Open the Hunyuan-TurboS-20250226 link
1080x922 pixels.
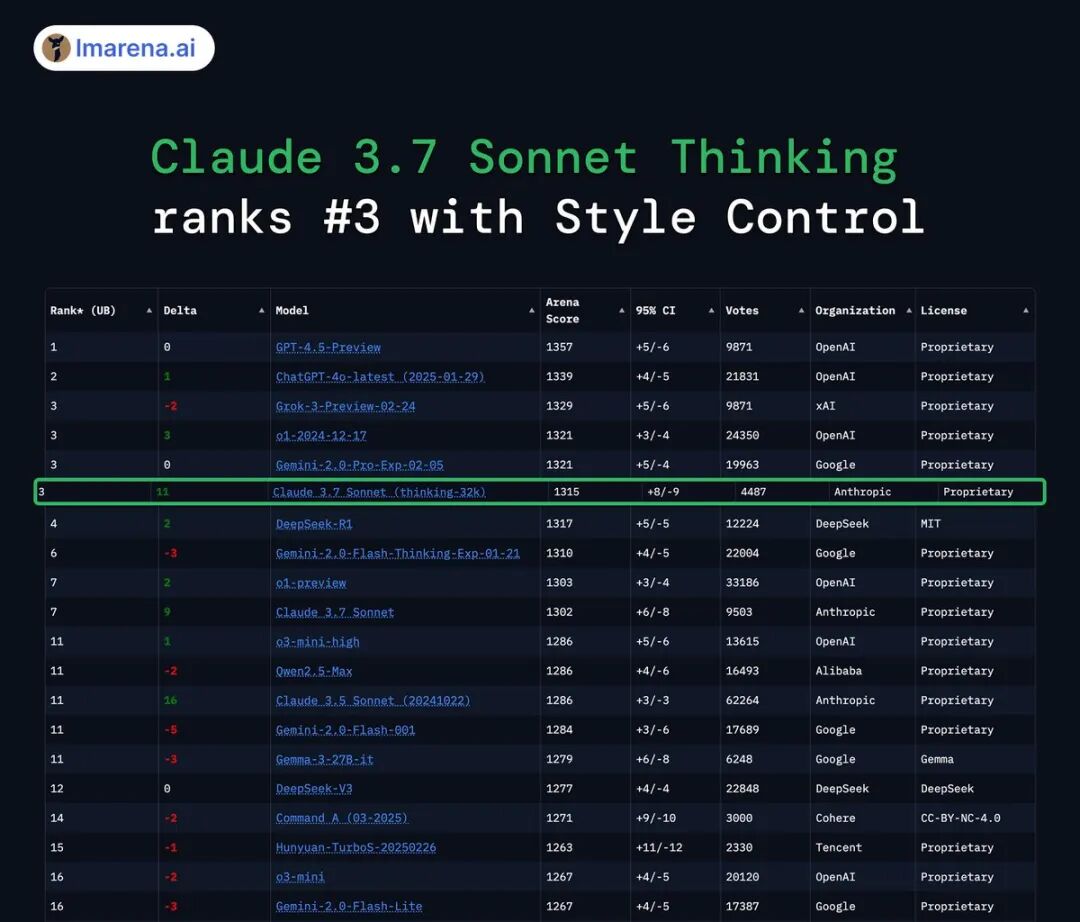click(x=356, y=848)
